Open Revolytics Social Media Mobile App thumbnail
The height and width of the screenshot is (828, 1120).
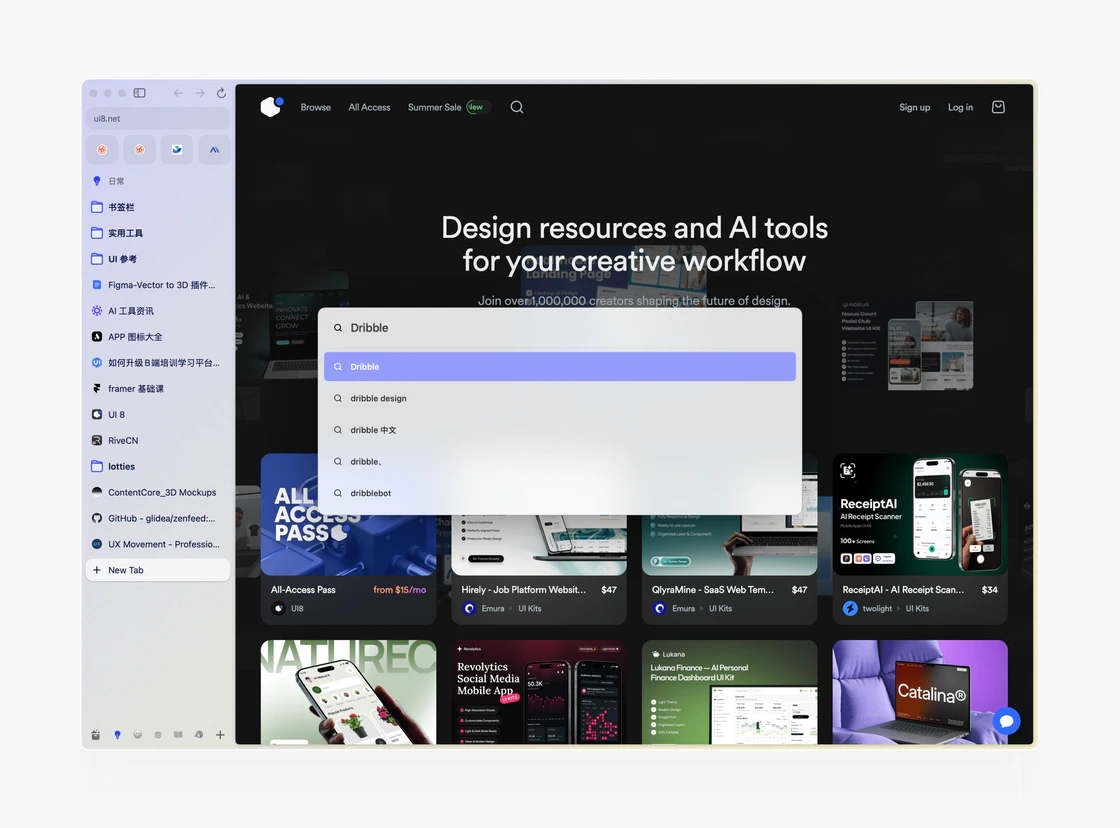539,692
